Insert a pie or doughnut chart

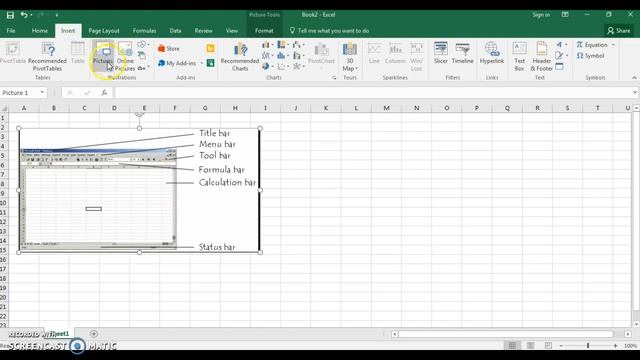266,66
